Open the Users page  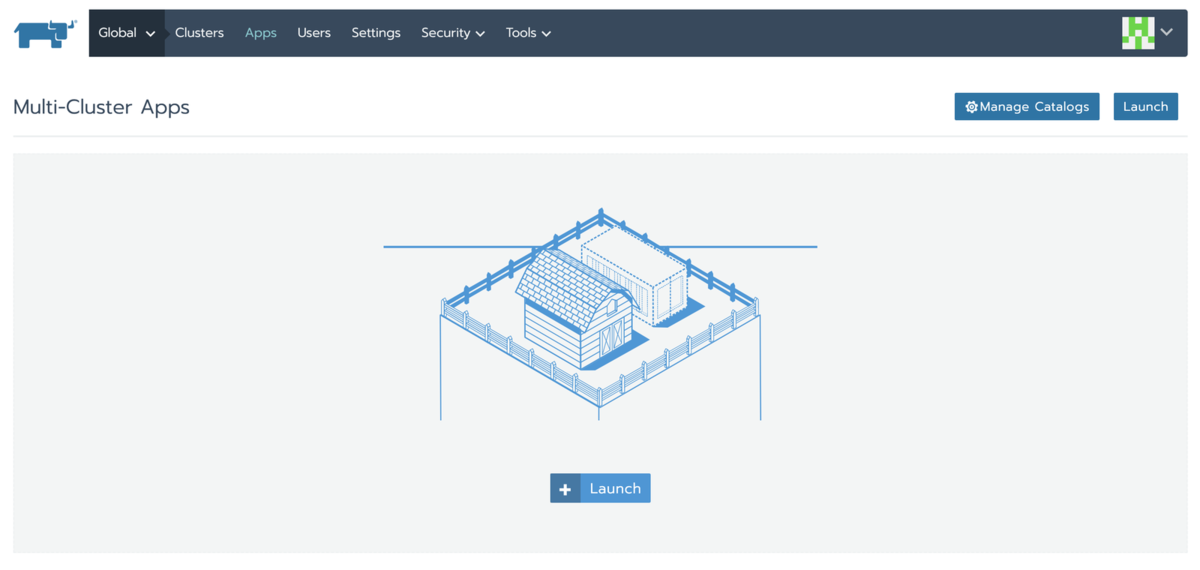pos(314,33)
